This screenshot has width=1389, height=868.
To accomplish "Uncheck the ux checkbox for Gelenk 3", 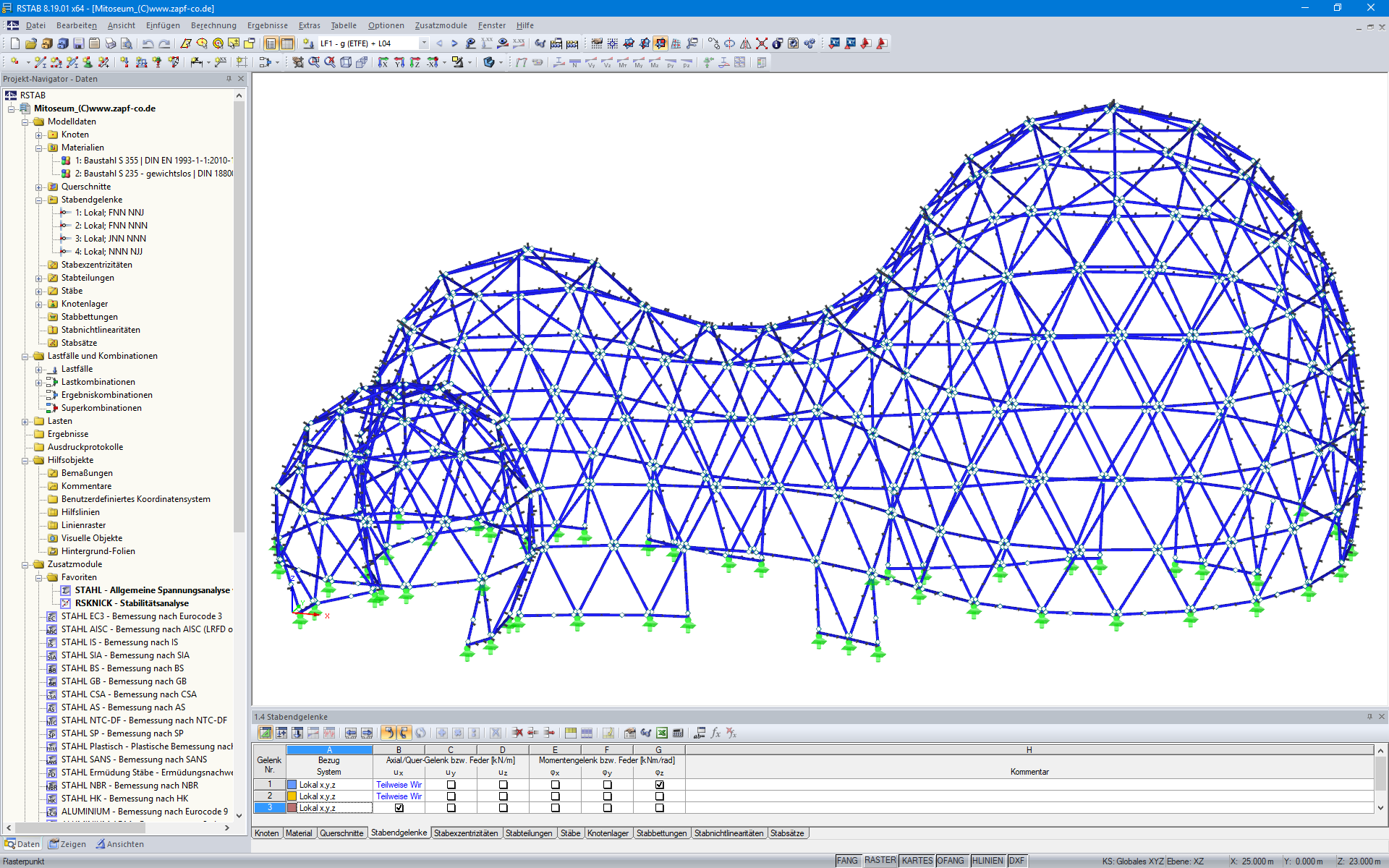I will click(399, 808).
